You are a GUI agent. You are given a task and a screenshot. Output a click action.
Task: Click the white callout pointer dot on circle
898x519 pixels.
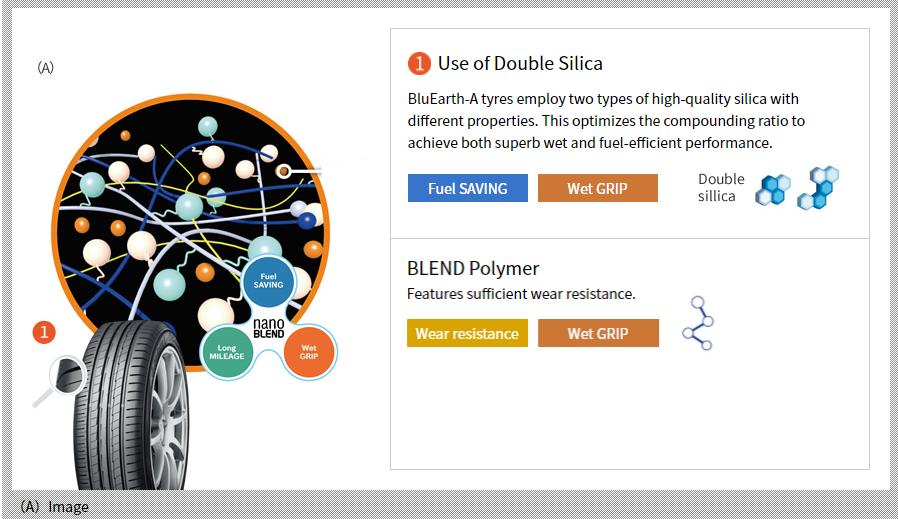coord(283,171)
